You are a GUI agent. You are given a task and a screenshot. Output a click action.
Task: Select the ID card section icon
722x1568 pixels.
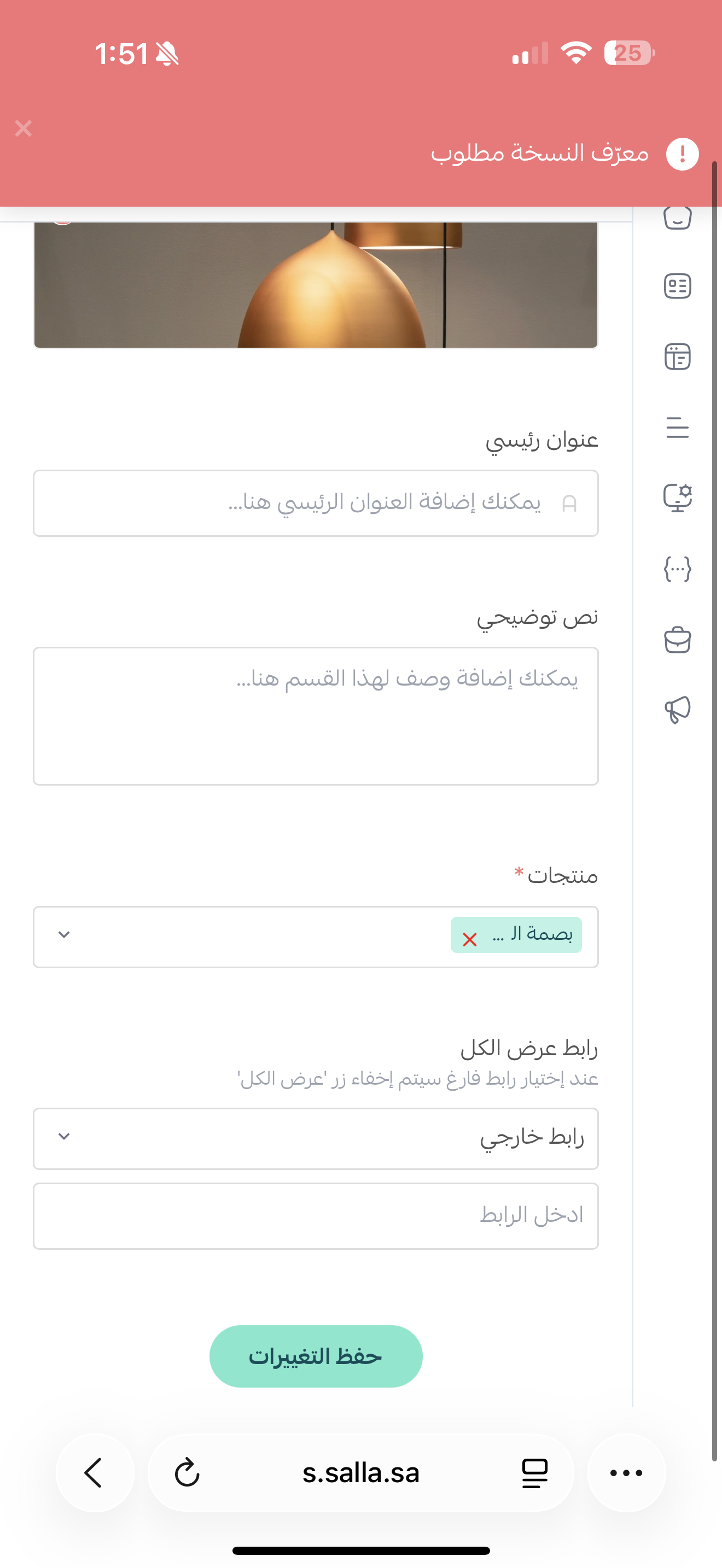tap(678, 286)
